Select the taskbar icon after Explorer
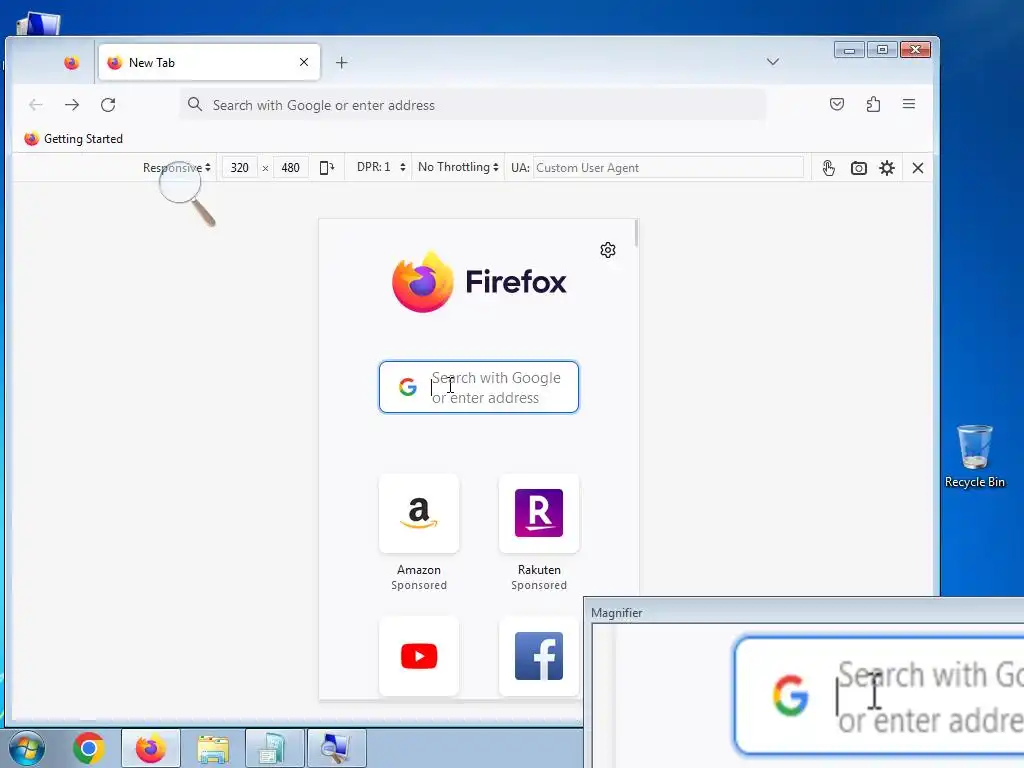 (x=275, y=748)
